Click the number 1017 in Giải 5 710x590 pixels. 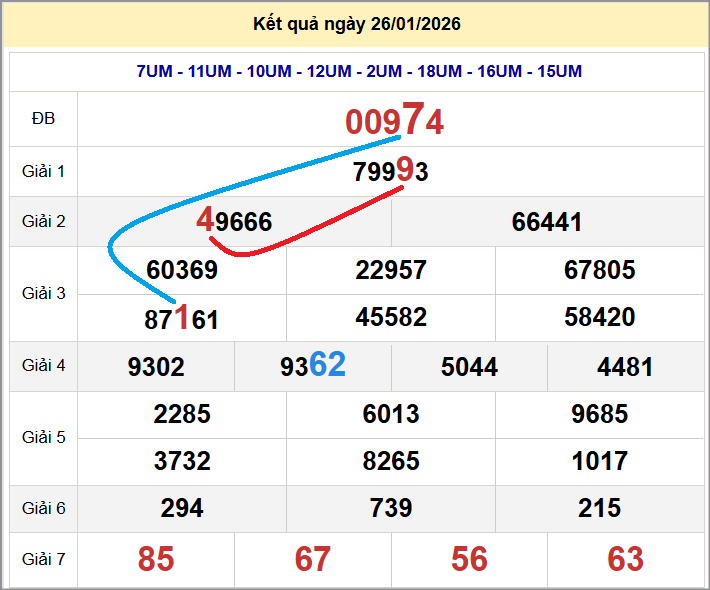point(599,461)
